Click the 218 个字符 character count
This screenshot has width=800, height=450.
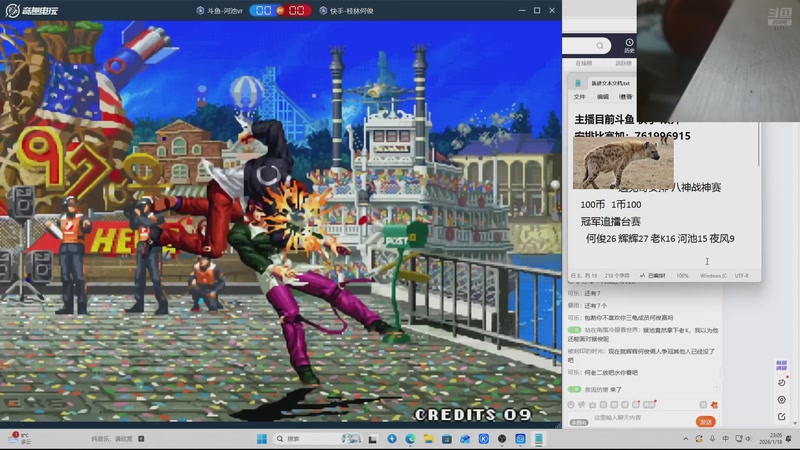coord(617,276)
